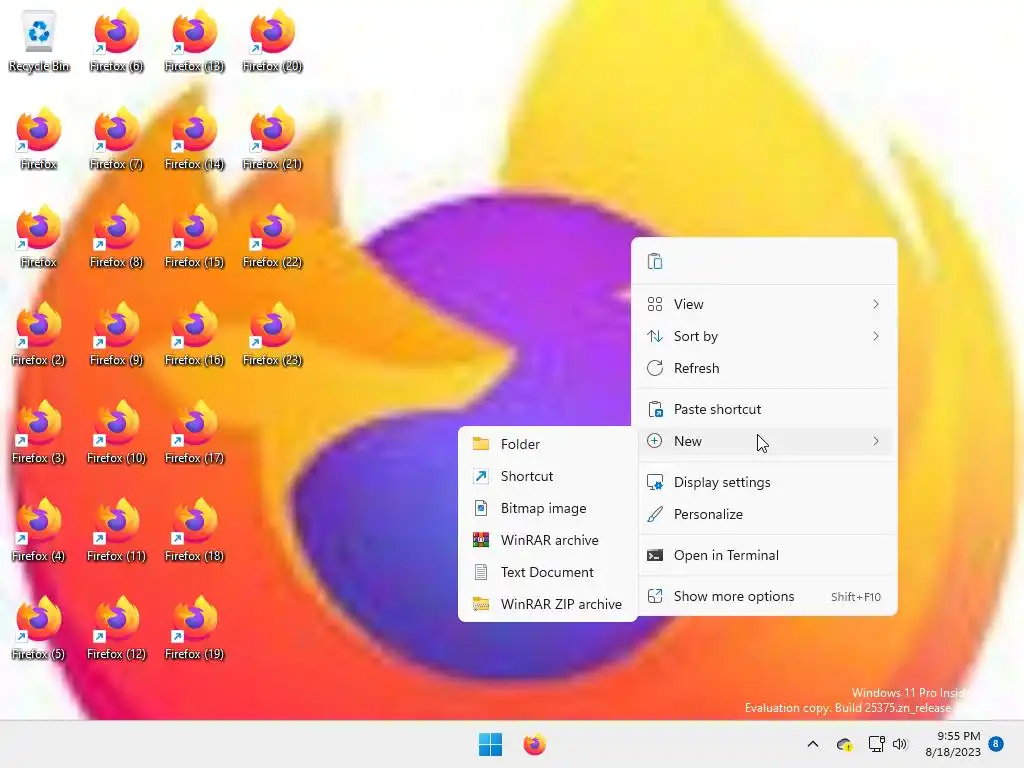Viewport: 1024px width, 768px height.
Task: Open the Windows Start menu
Action: click(x=490, y=744)
